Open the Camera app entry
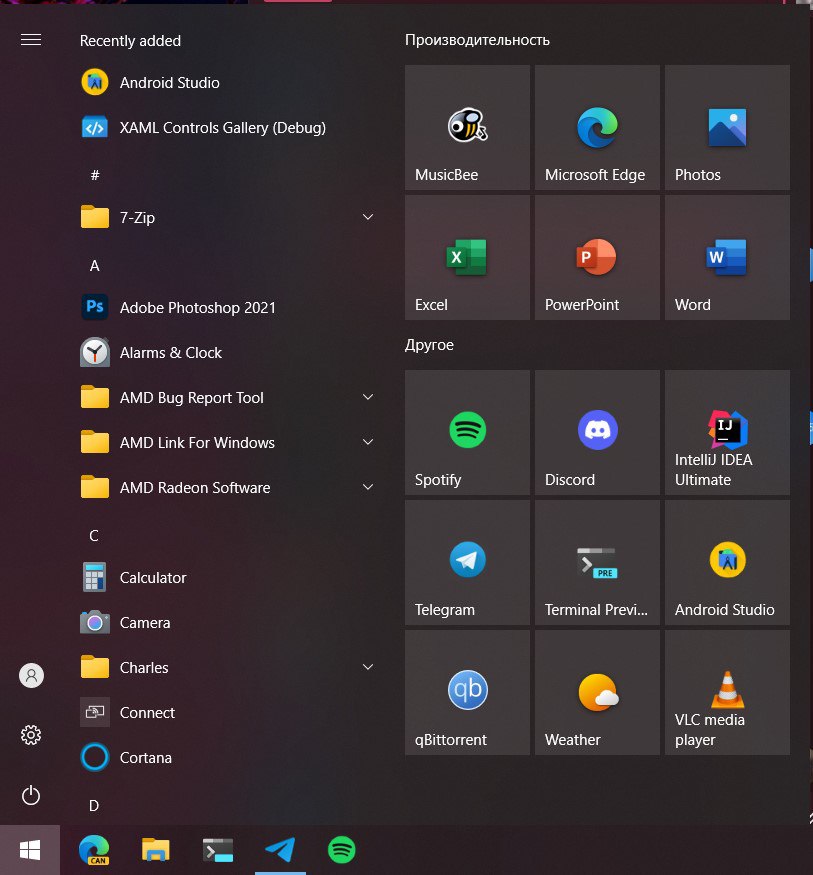 click(x=229, y=623)
